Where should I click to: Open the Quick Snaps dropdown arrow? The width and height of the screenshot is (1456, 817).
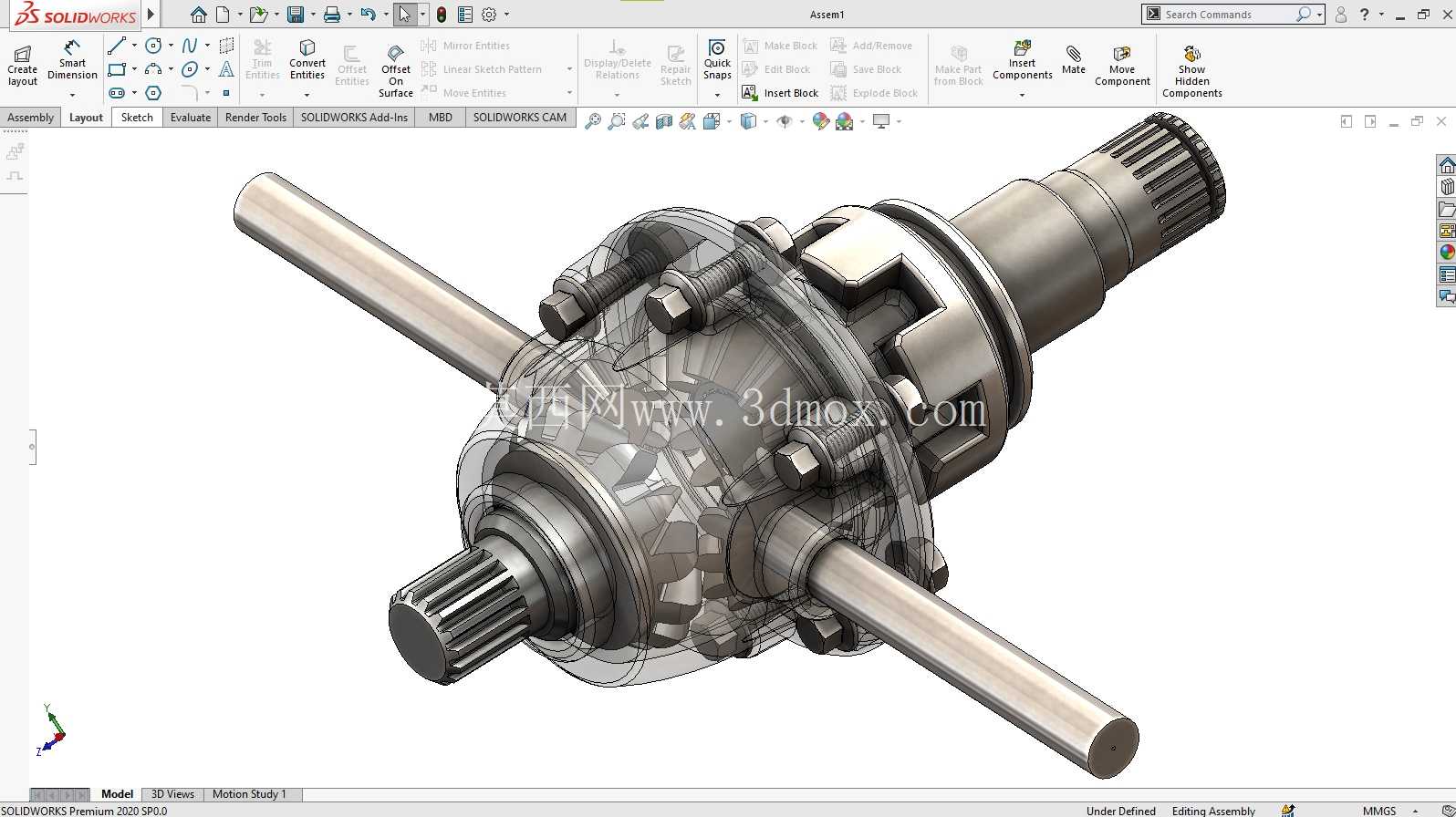(x=717, y=95)
